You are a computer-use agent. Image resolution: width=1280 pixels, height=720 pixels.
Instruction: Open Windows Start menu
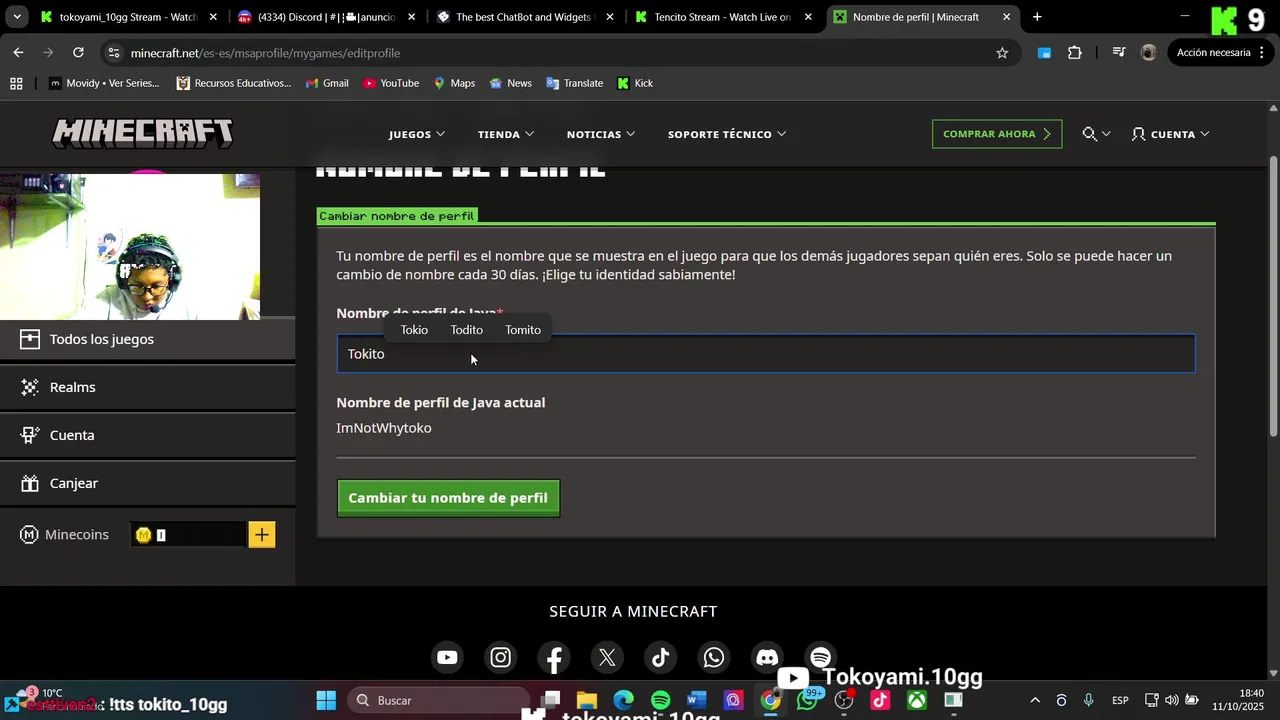point(326,700)
